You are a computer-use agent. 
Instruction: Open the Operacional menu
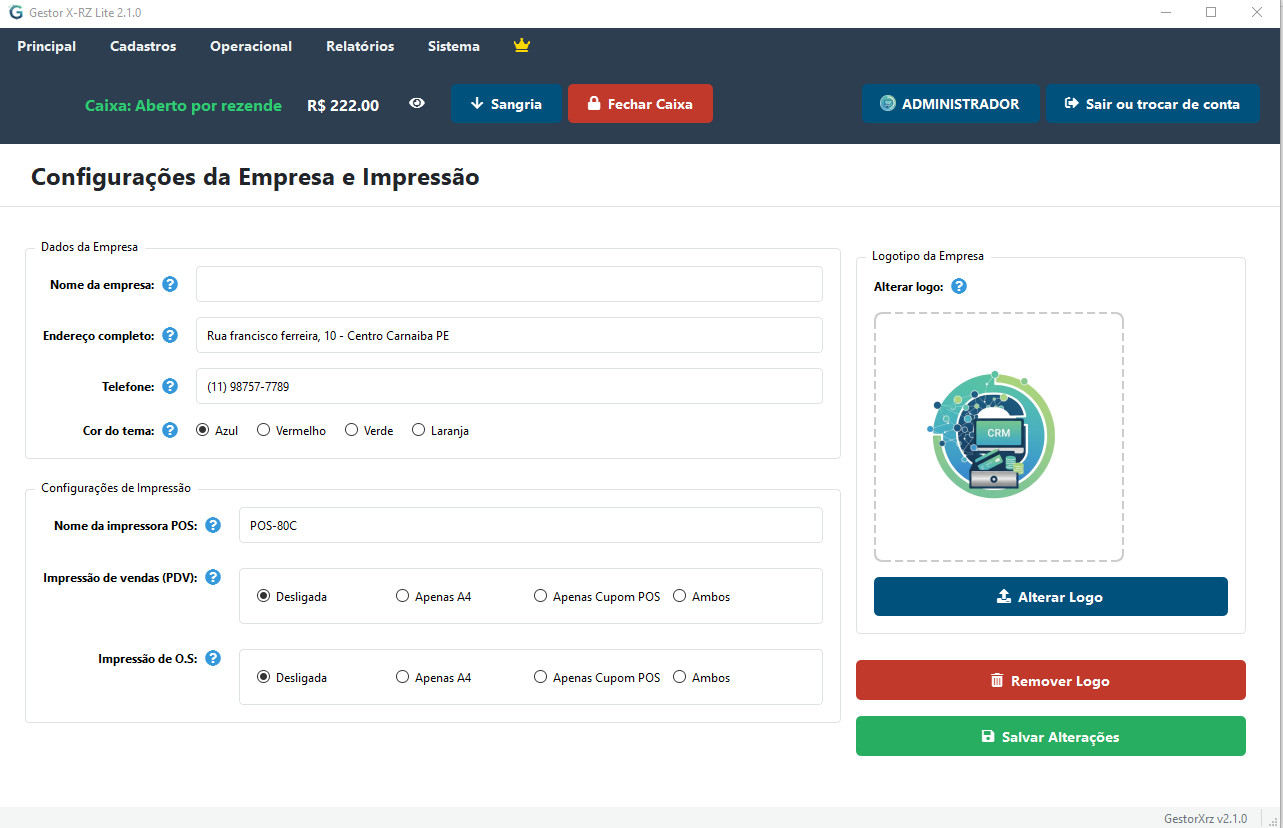point(251,46)
